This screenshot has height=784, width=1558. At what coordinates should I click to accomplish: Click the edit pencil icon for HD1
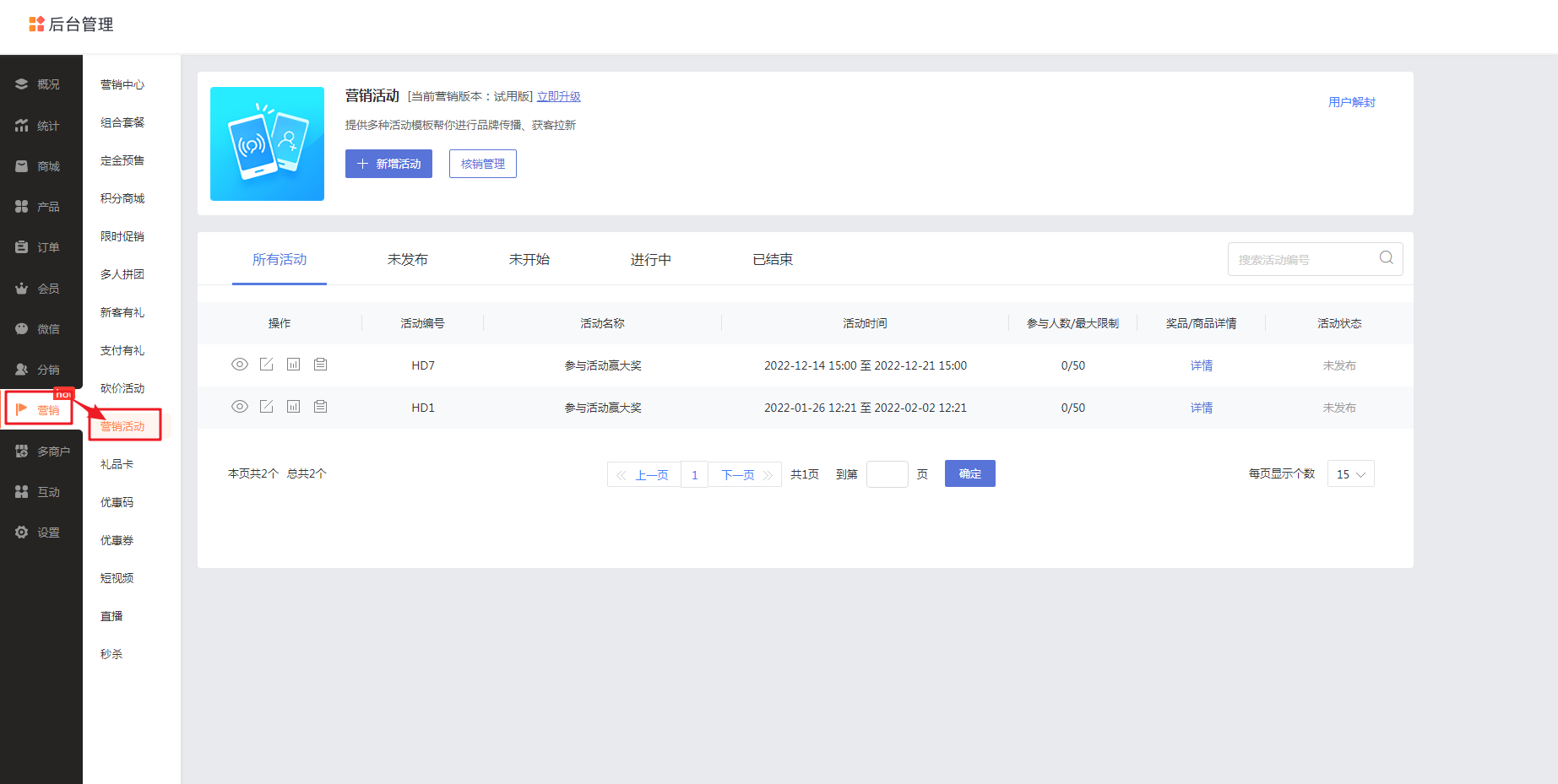click(267, 407)
